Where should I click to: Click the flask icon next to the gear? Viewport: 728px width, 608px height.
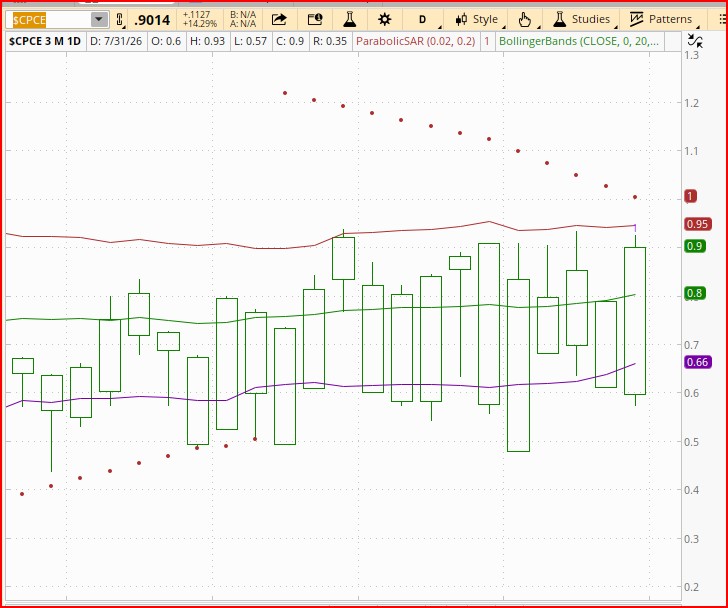pos(349,19)
